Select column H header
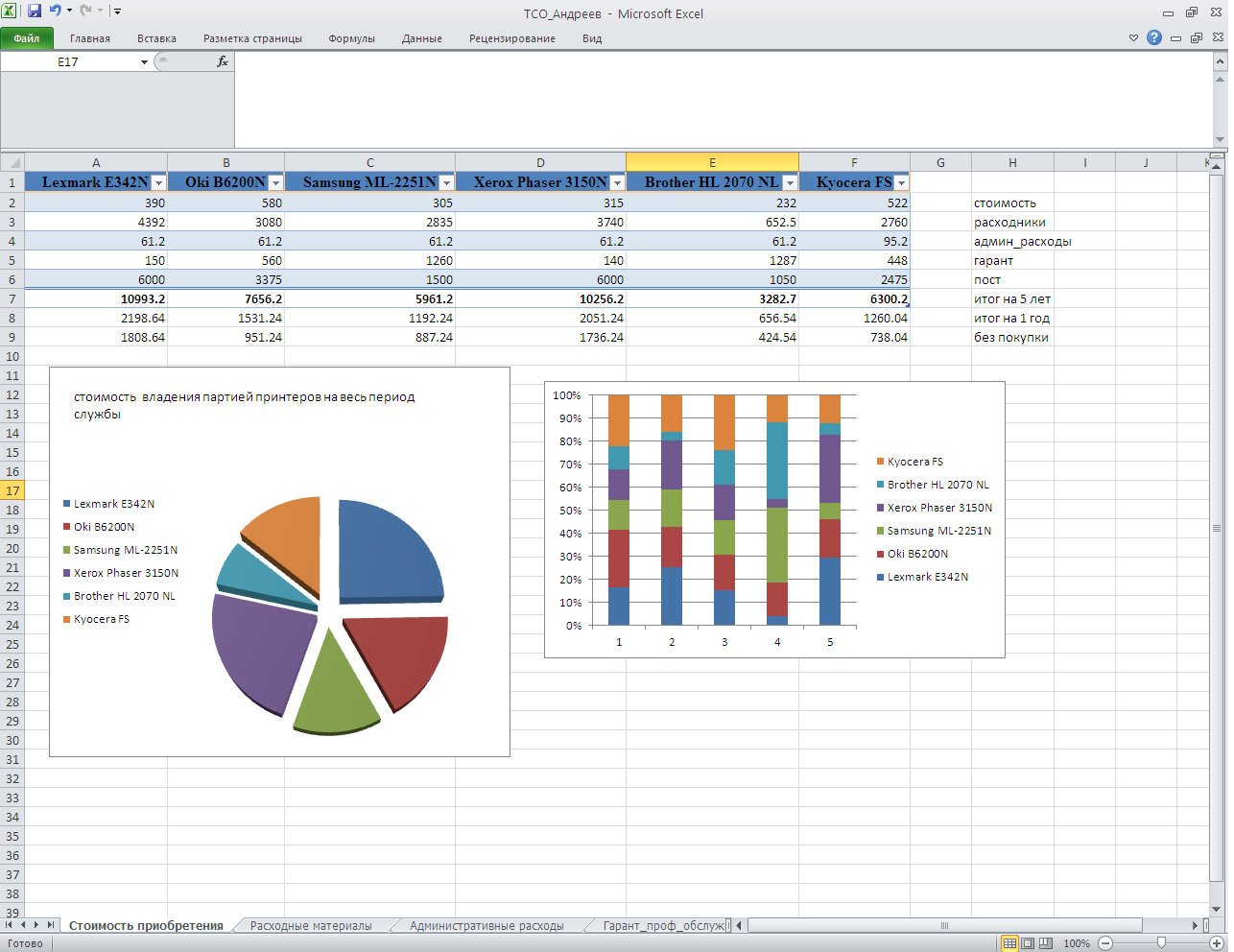 tap(1012, 162)
